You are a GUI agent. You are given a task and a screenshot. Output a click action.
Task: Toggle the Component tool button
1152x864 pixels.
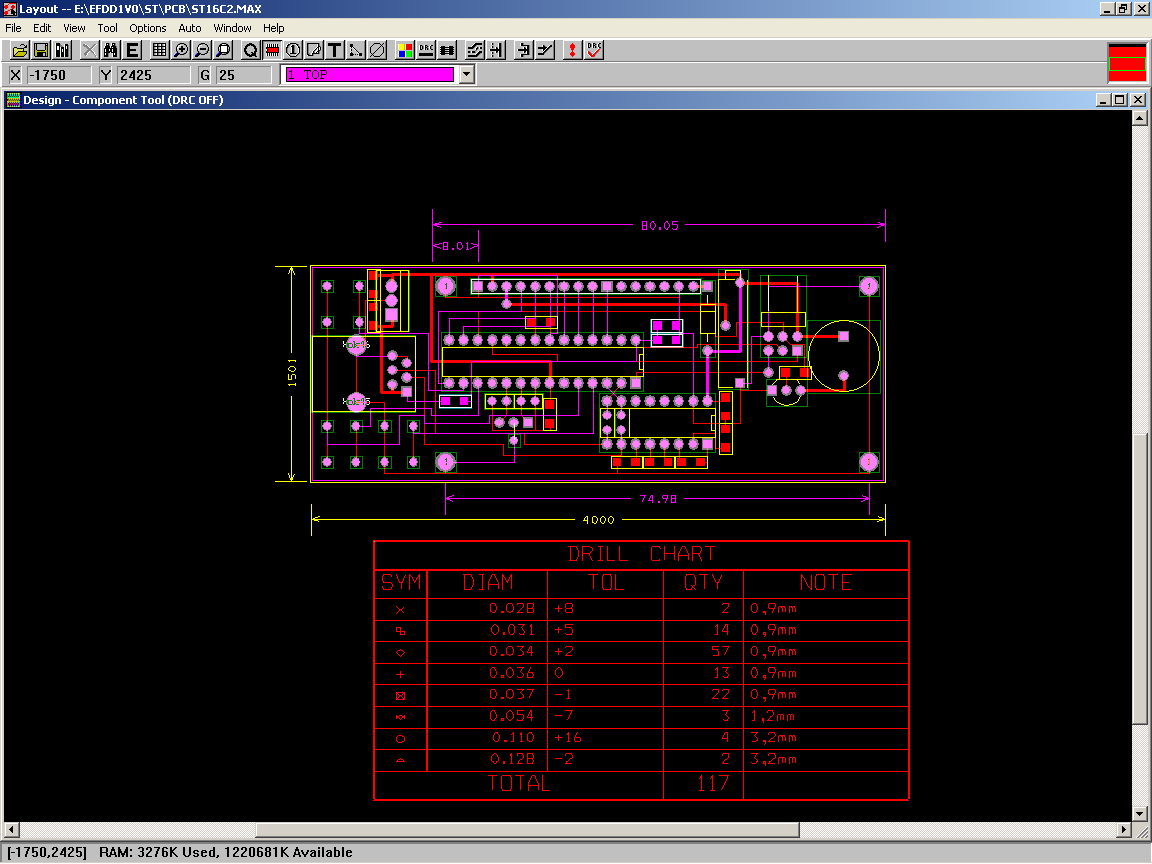pos(271,50)
